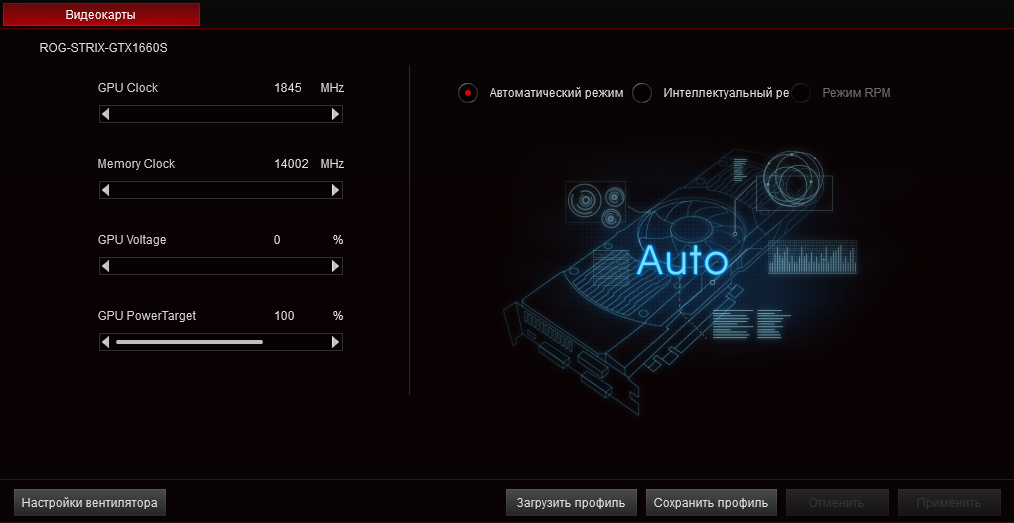
Task: Click the Отменить button
Action: point(837,502)
